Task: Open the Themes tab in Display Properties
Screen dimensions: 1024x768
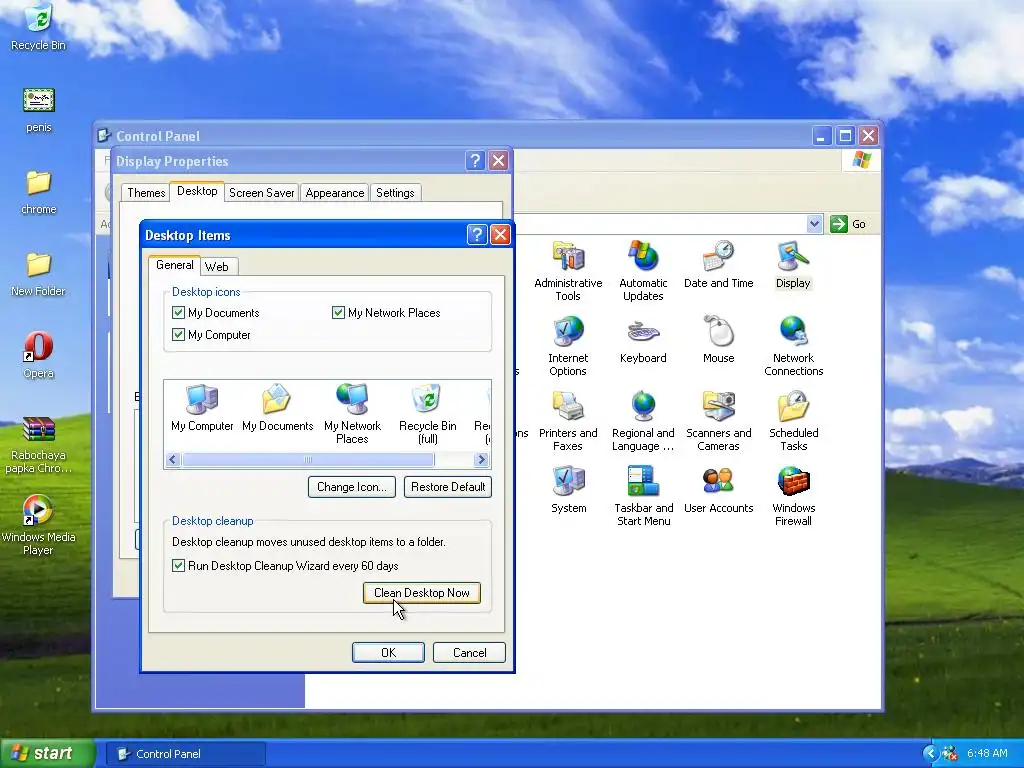Action: pos(146,193)
